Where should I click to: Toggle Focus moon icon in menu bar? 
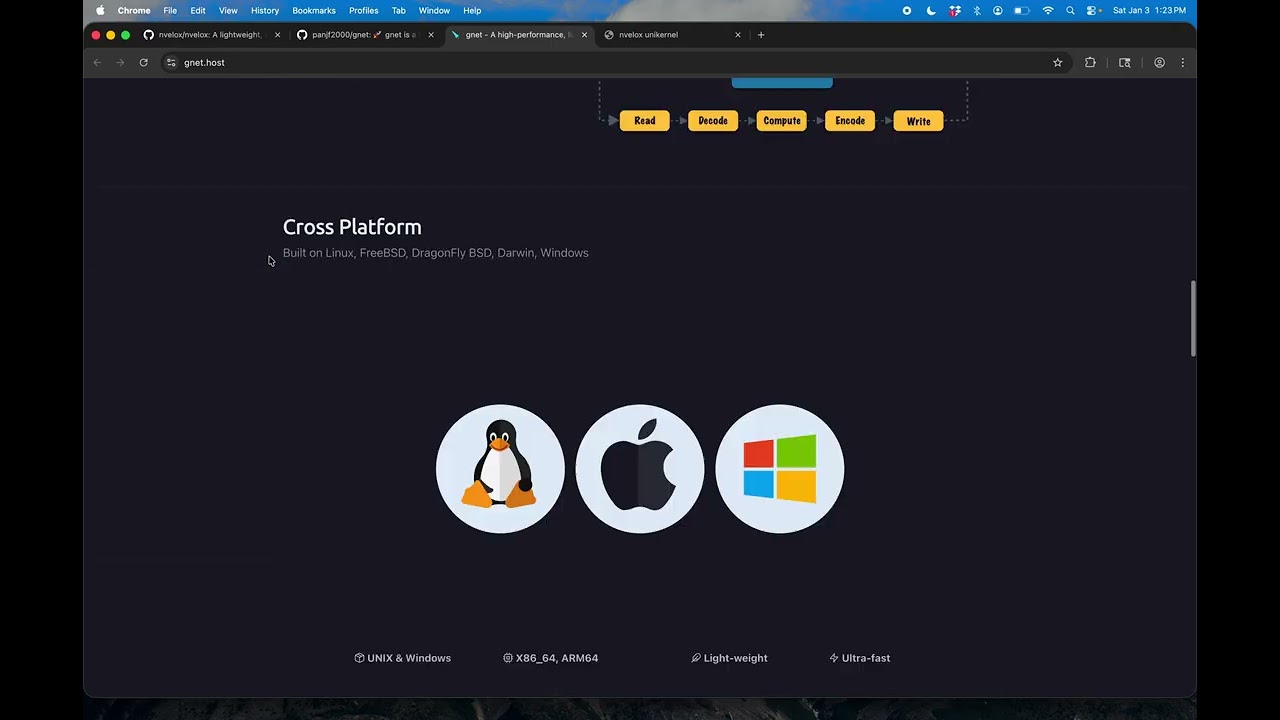(931, 10)
